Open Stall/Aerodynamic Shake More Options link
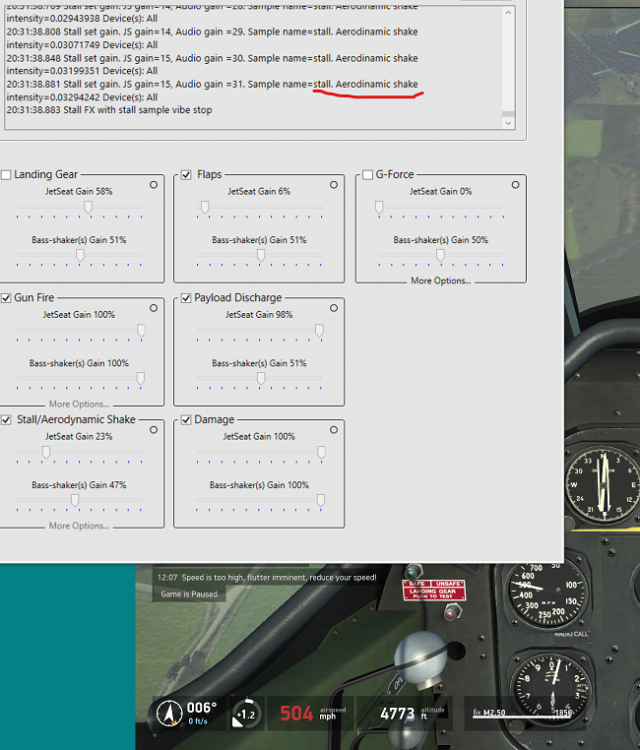This screenshot has width=640, height=750. pyautogui.click(x=78, y=526)
